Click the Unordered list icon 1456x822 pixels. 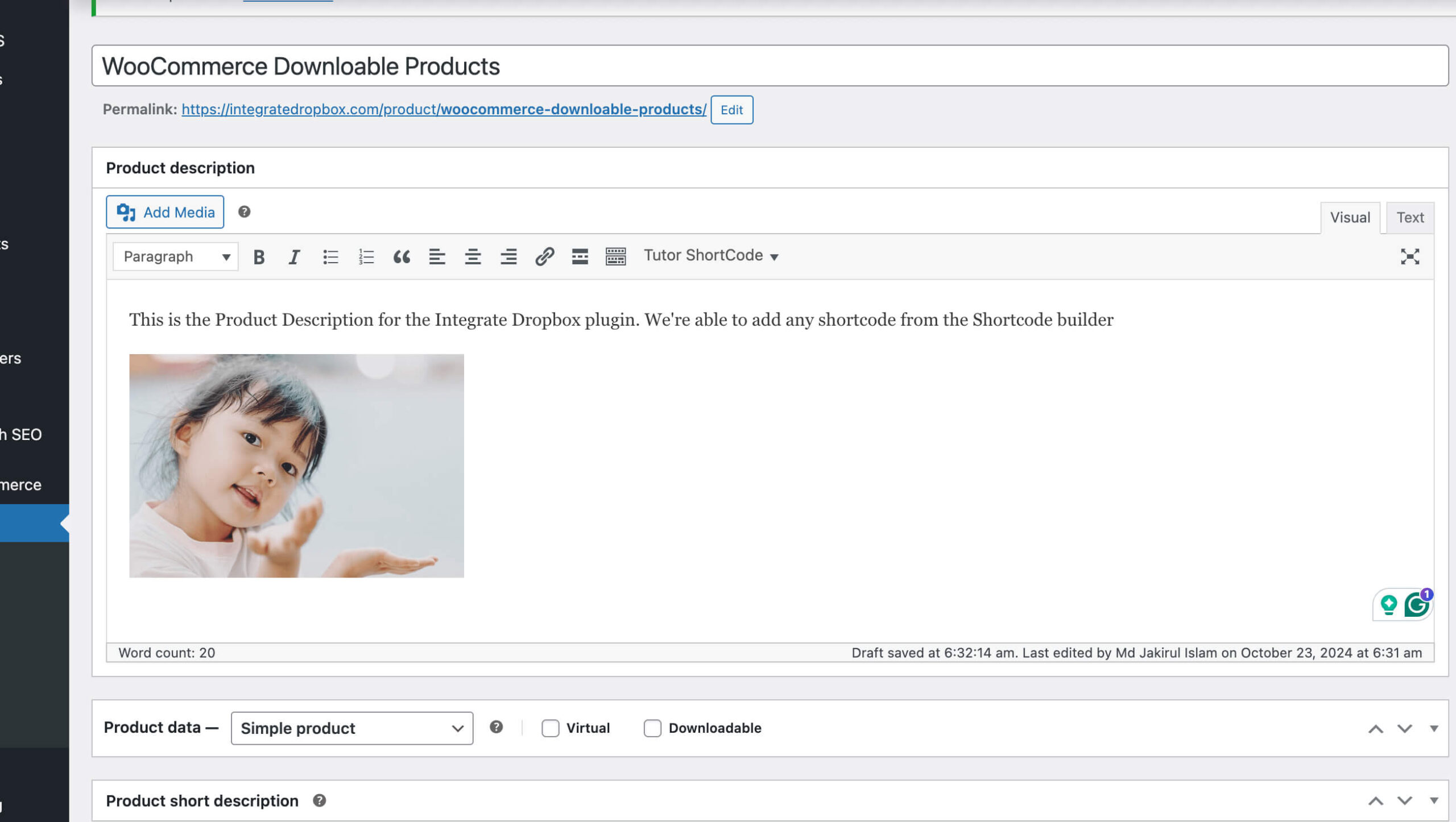(329, 256)
